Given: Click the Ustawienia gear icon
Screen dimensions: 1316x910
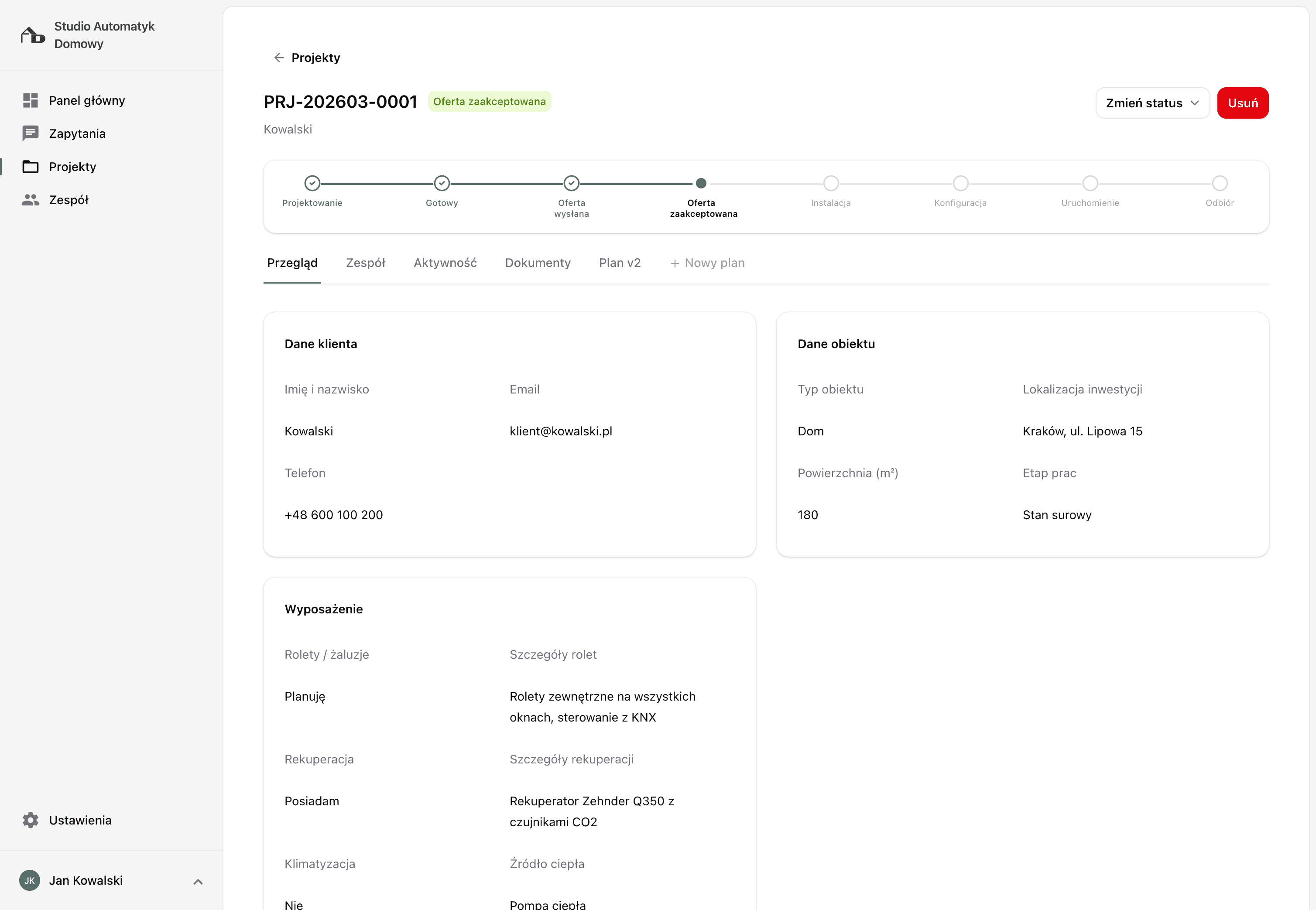Looking at the screenshot, I should [30, 820].
